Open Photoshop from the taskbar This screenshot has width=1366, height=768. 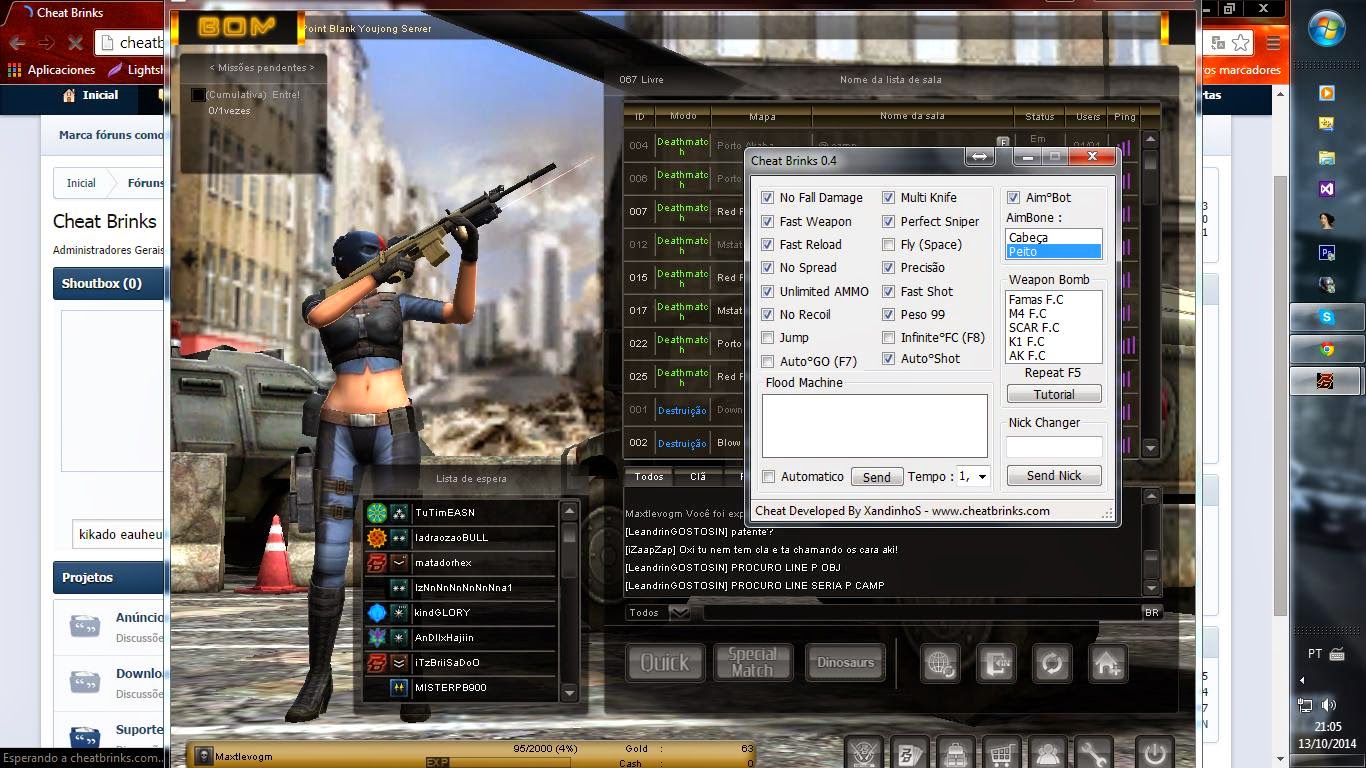(x=1327, y=253)
